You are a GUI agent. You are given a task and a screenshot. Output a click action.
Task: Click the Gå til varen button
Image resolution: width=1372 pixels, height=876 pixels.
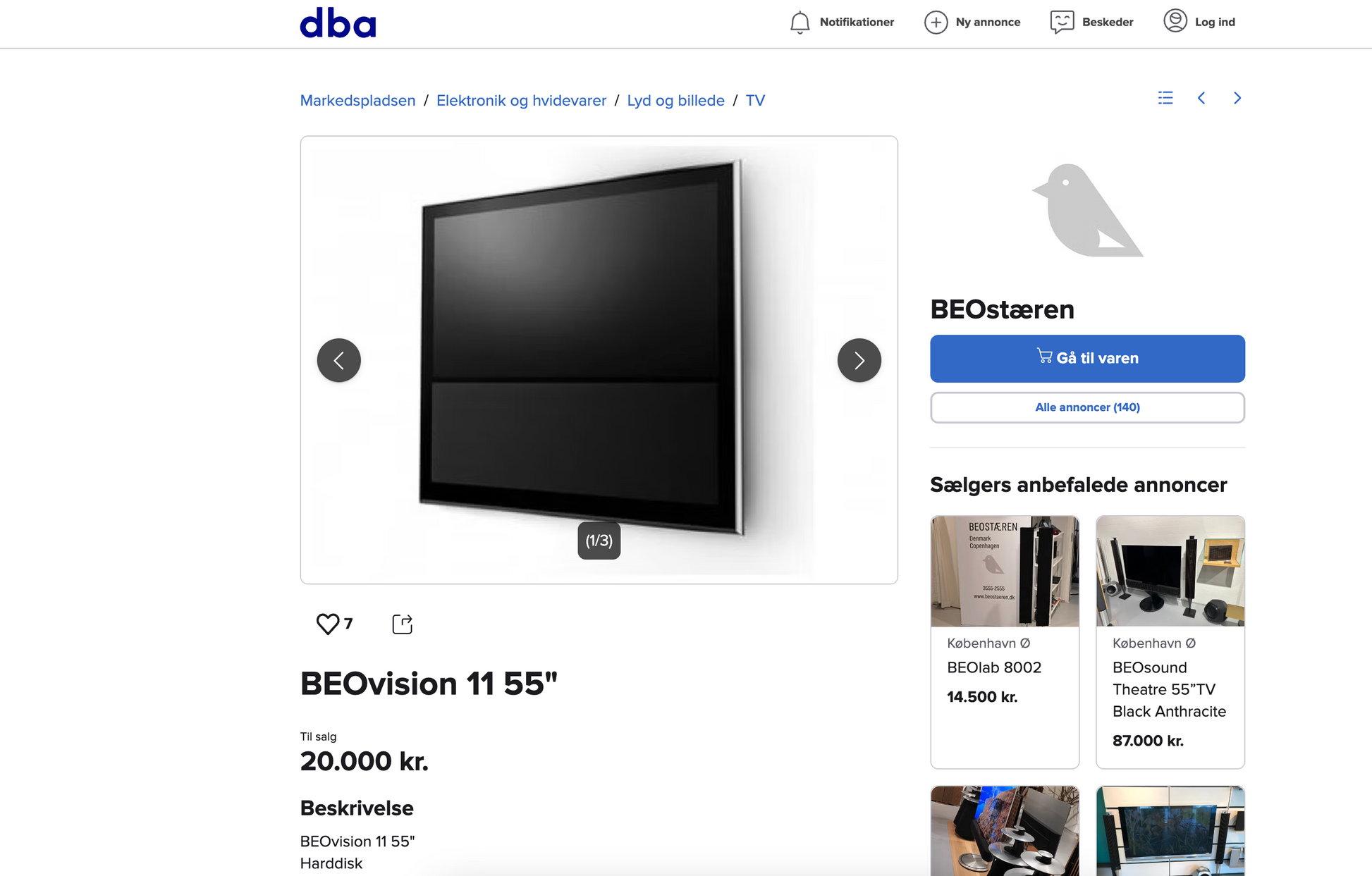(1087, 359)
